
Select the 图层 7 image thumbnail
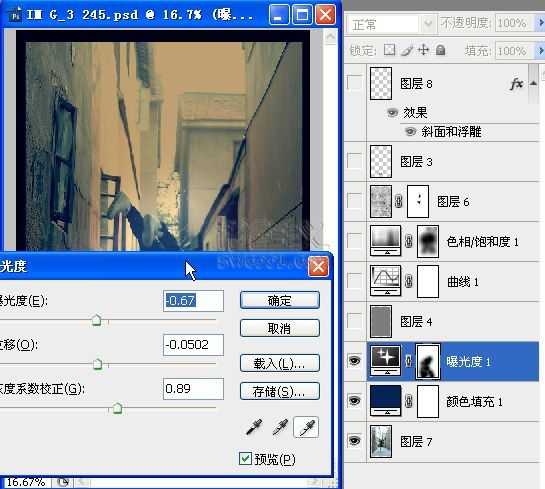point(381,441)
